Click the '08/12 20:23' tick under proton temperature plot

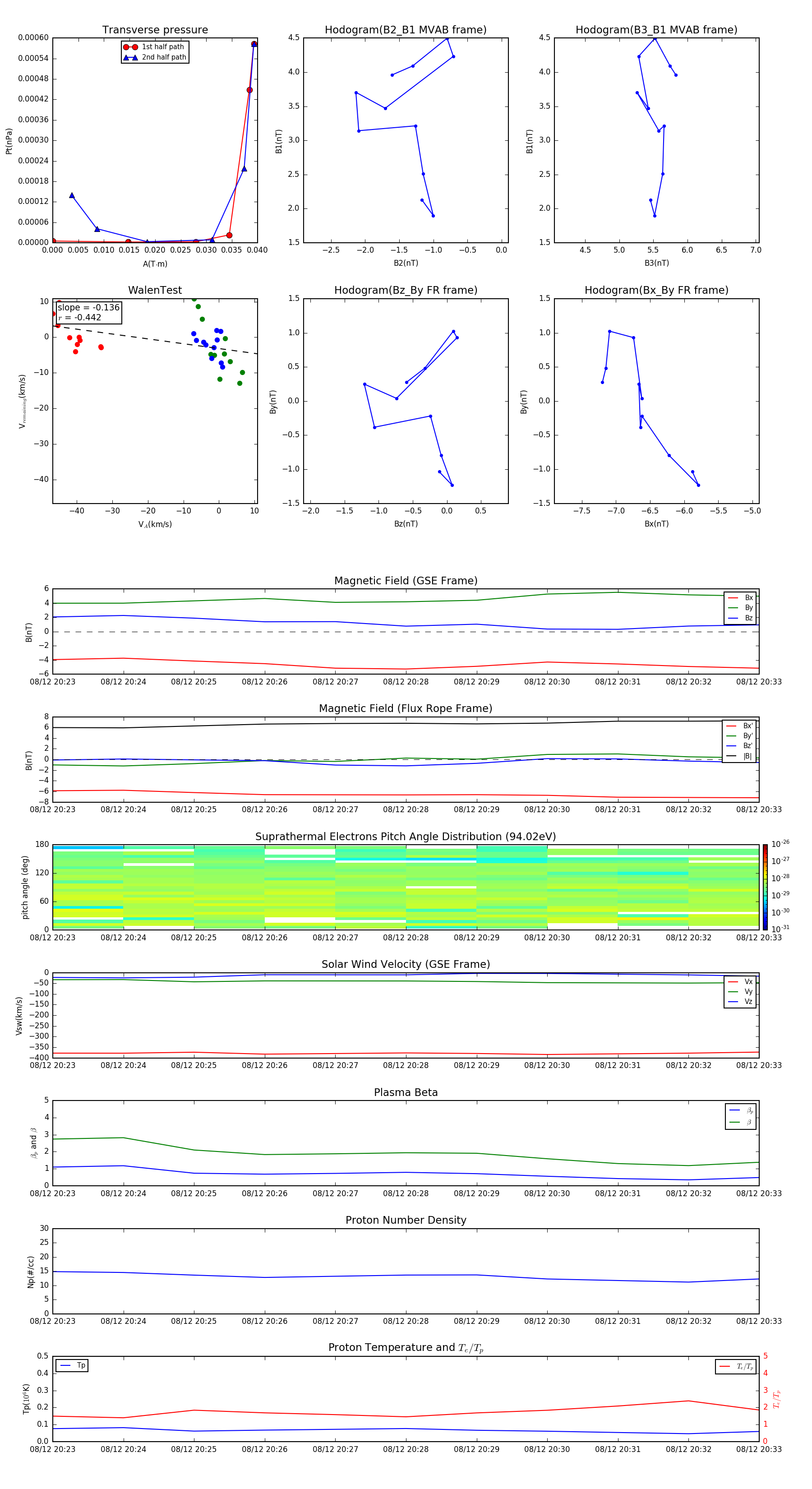53,1449
